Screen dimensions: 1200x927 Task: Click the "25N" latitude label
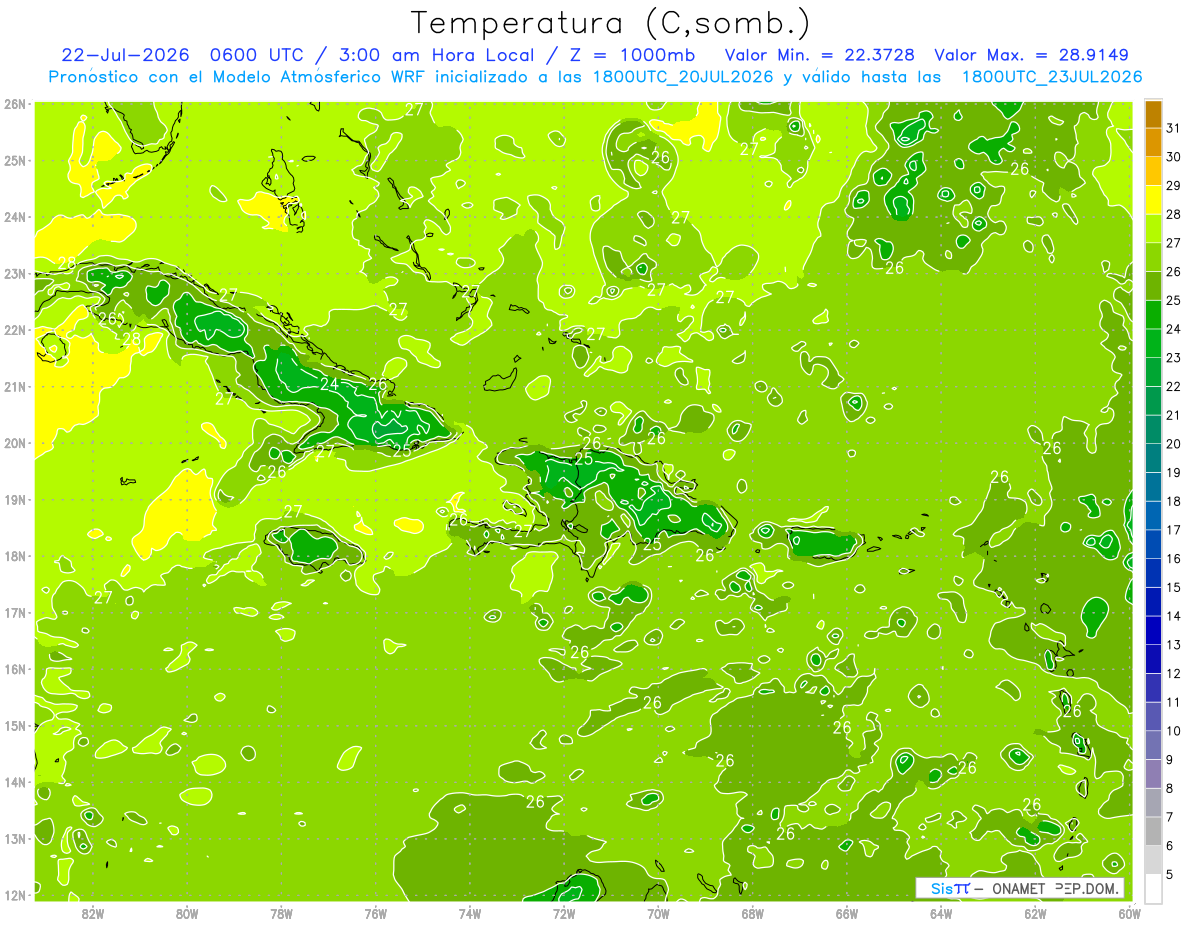[15, 160]
